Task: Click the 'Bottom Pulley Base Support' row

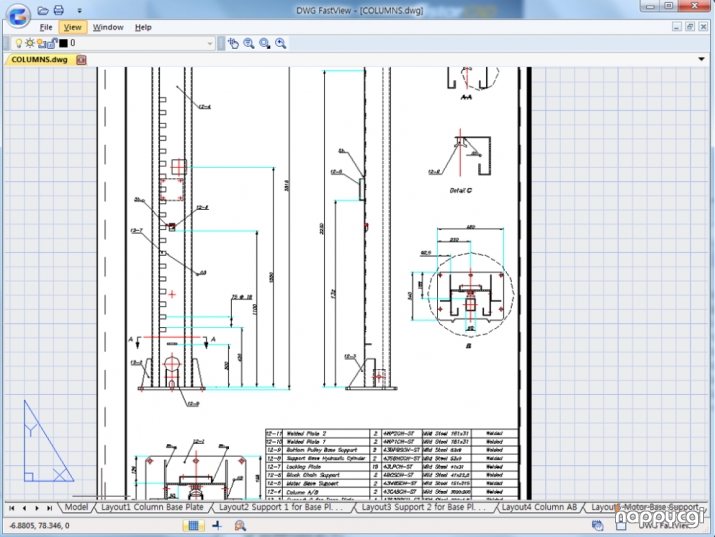Action: point(392,450)
